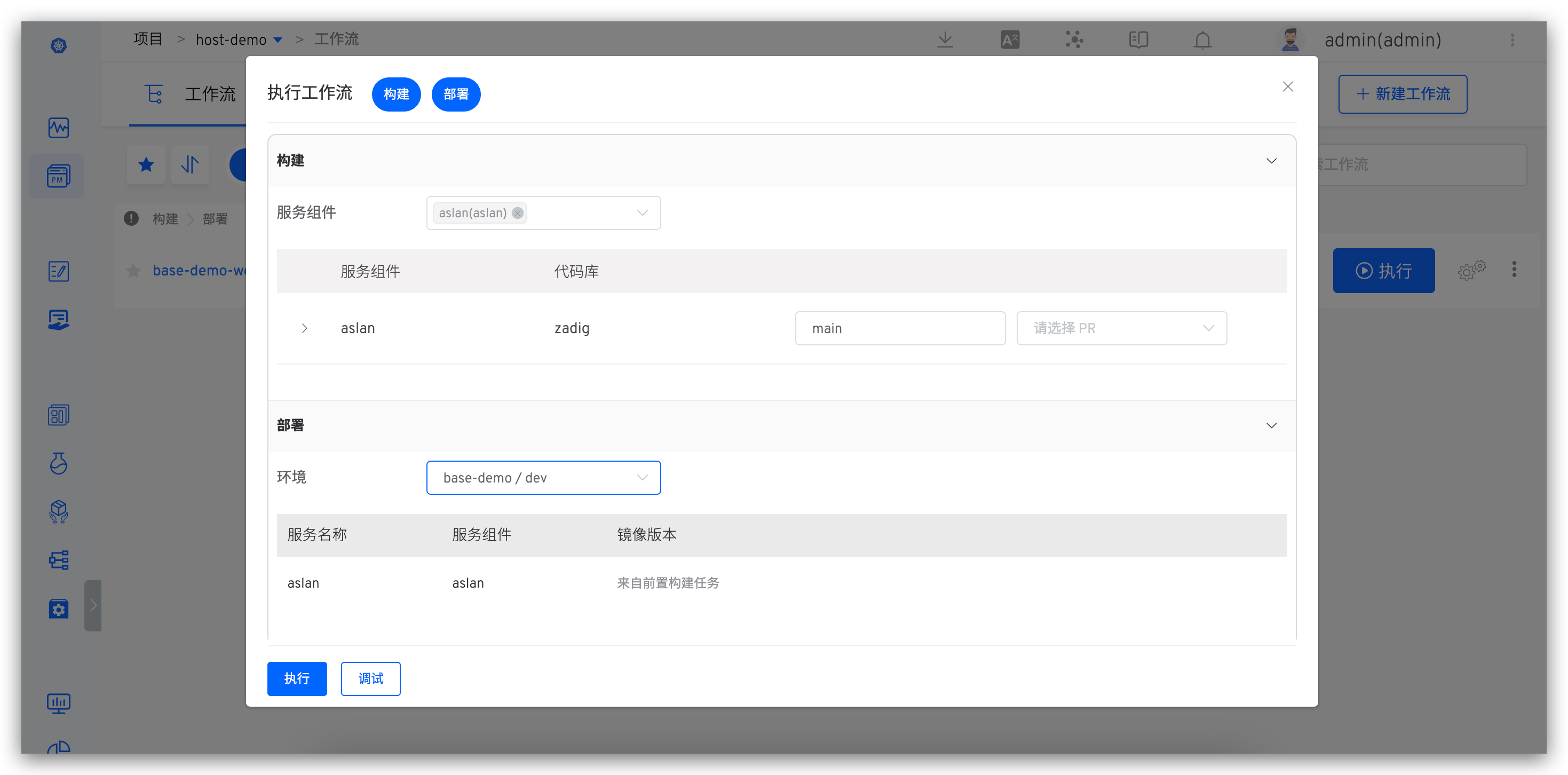Open the documentation book icon
This screenshot has height=775, width=1568.
click(x=1138, y=40)
